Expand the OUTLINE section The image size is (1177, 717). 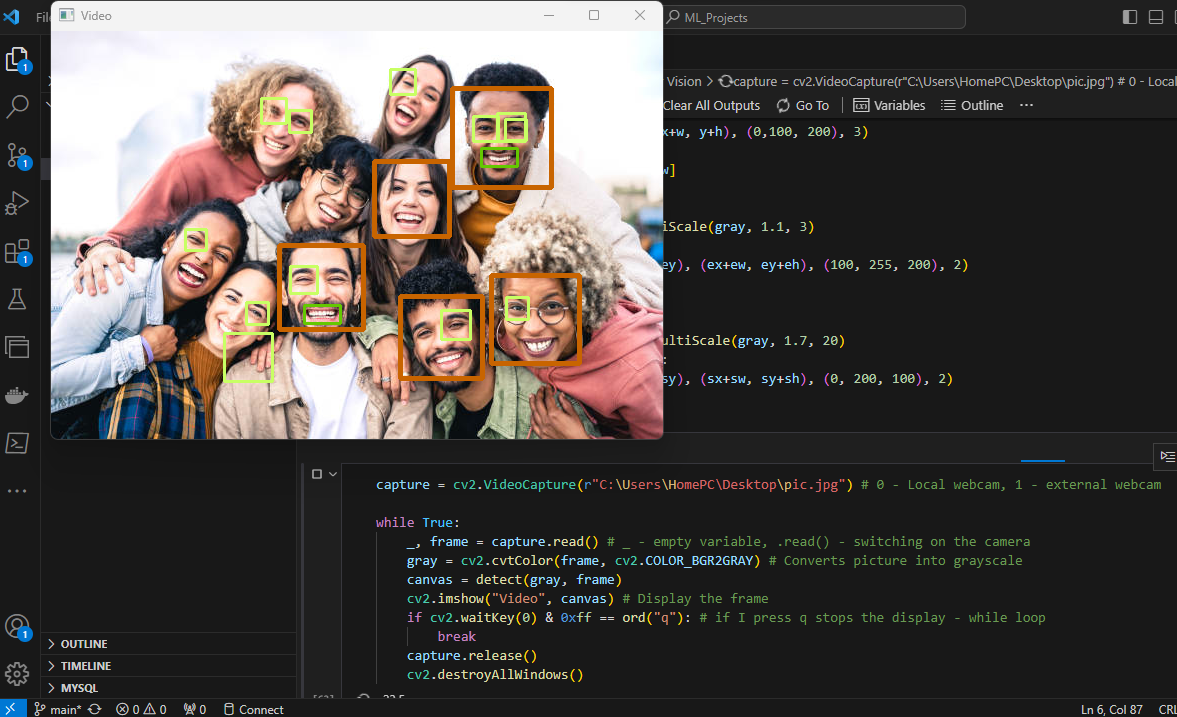pyautogui.click(x=169, y=644)
